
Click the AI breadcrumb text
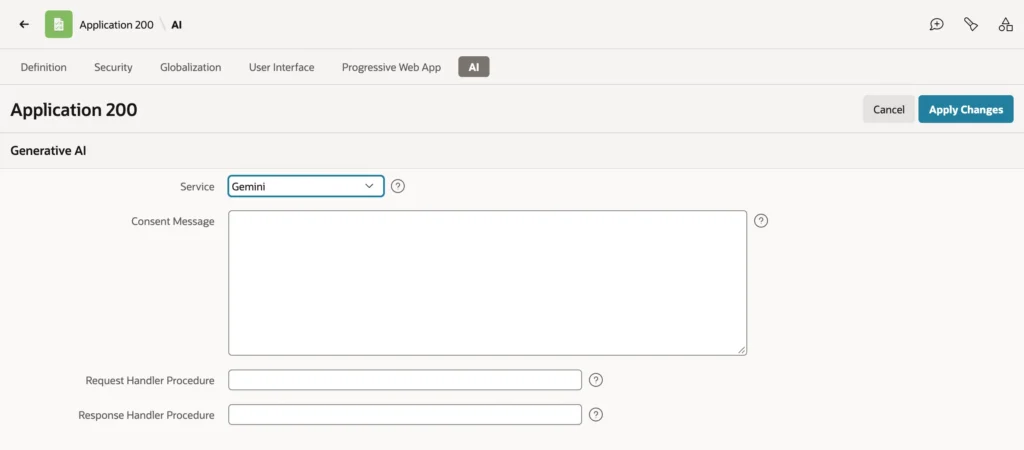(x=176, y=25)
